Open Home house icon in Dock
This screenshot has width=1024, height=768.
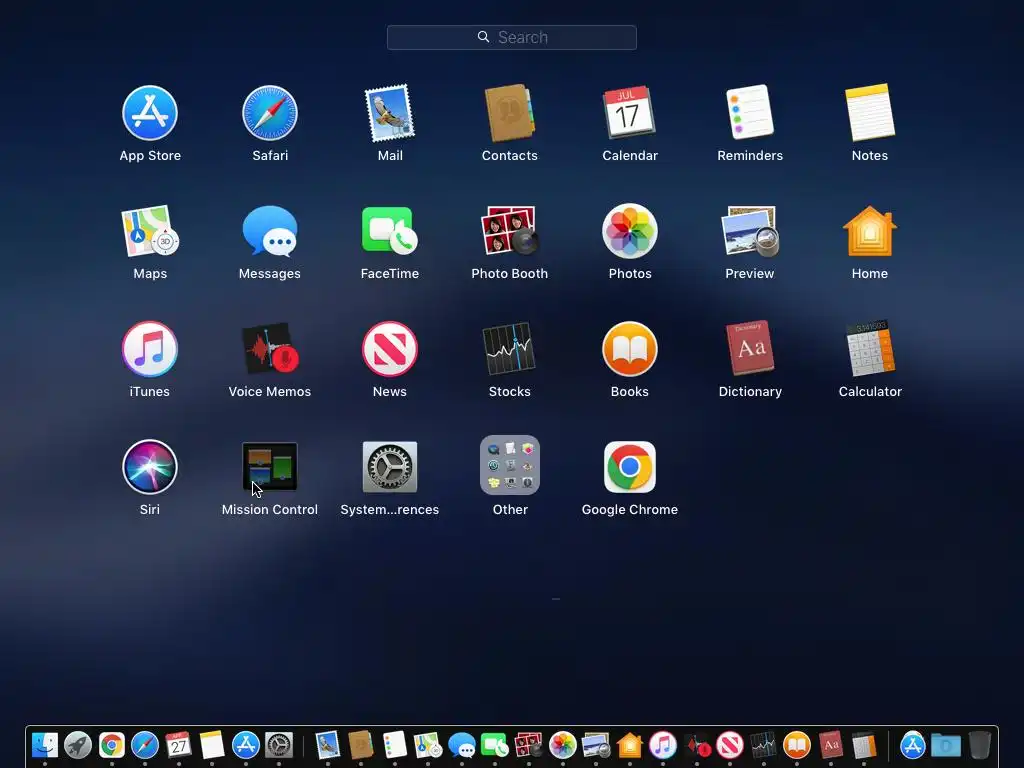(630, 744)
